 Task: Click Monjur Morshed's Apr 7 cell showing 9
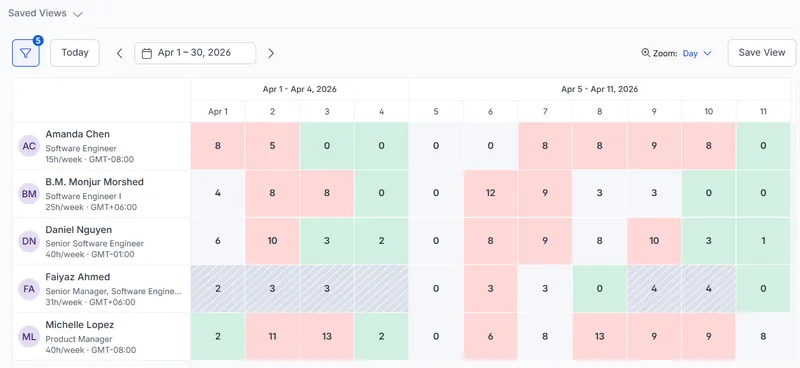click(x=545, y=193)
